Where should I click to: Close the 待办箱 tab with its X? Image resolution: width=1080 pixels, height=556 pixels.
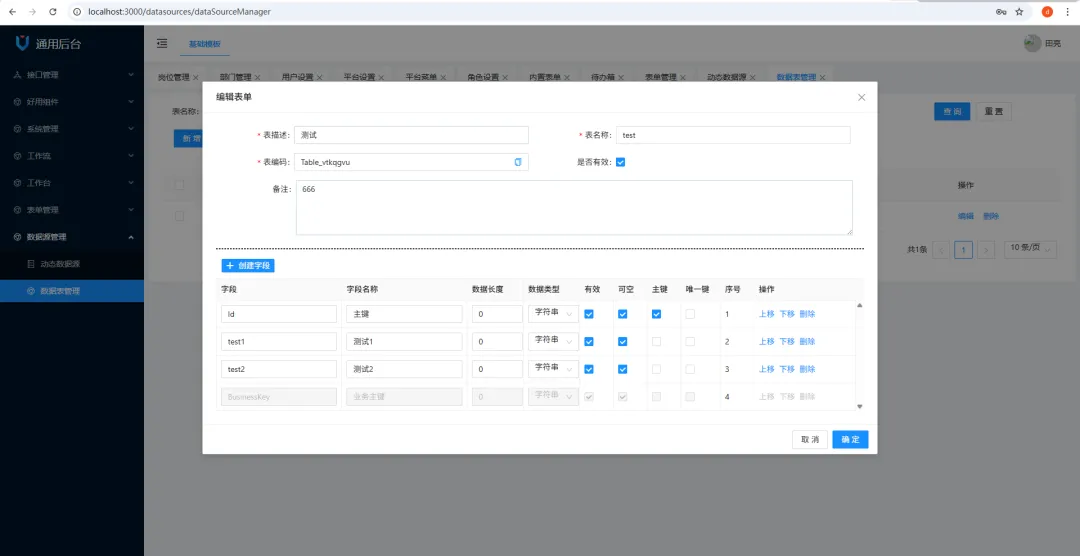620,77
